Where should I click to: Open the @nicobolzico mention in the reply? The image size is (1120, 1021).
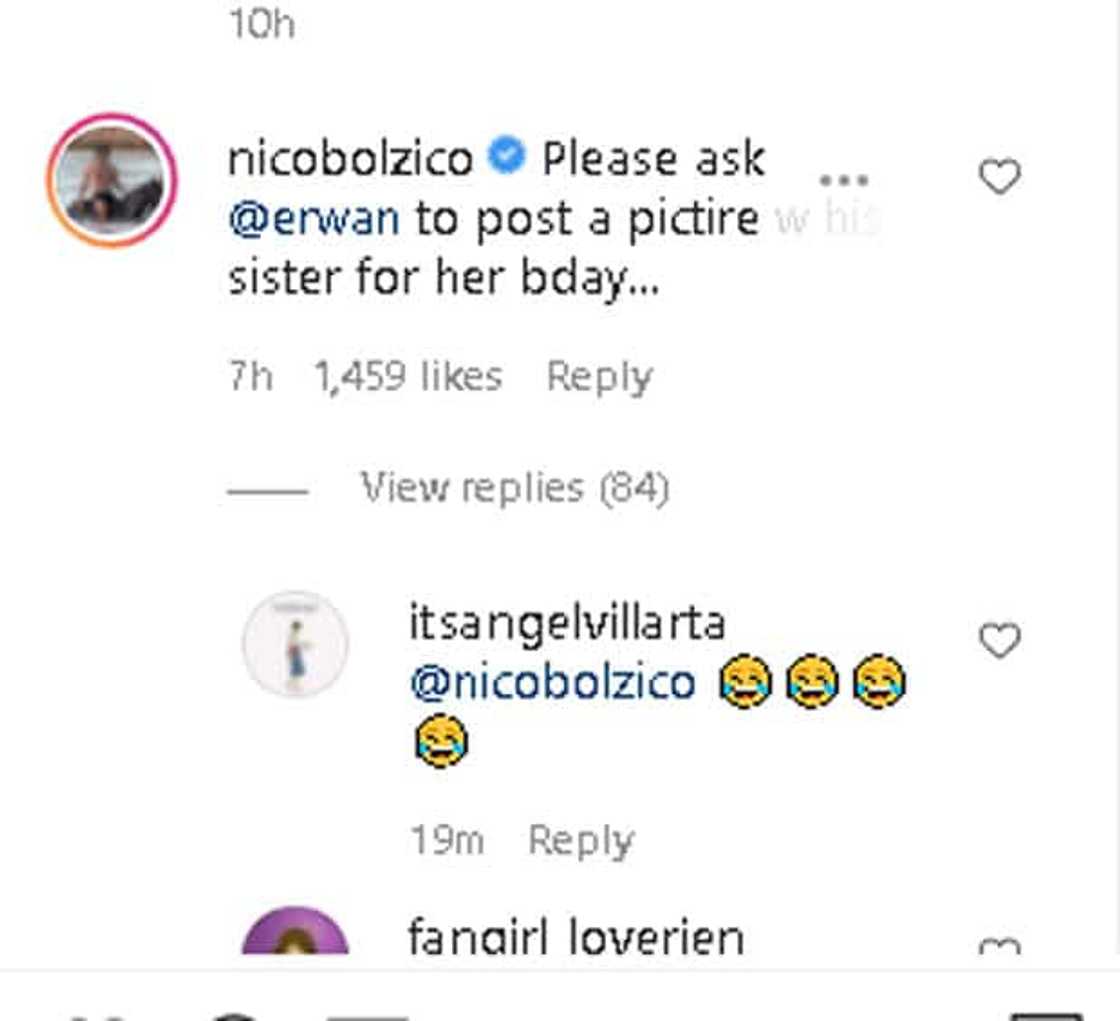pyautogui.click(x=553, y=683)
